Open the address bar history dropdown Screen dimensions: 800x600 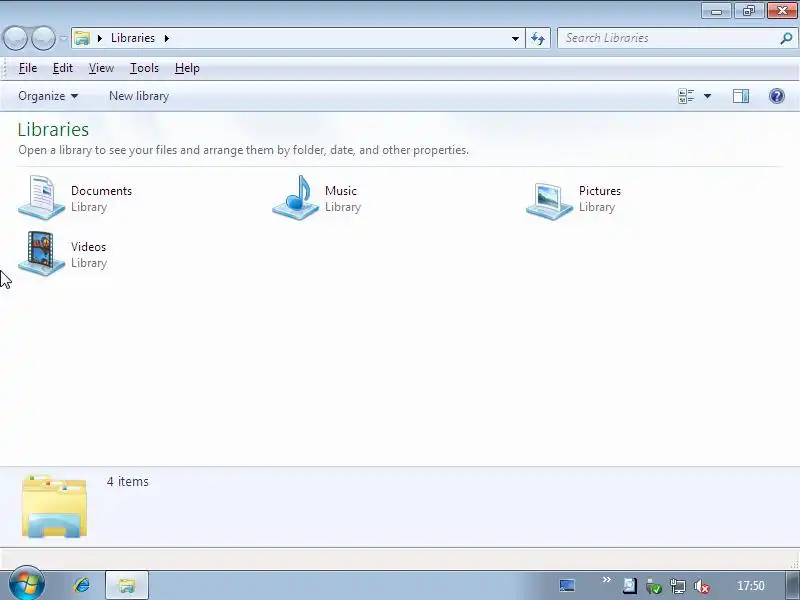(515, 38)
